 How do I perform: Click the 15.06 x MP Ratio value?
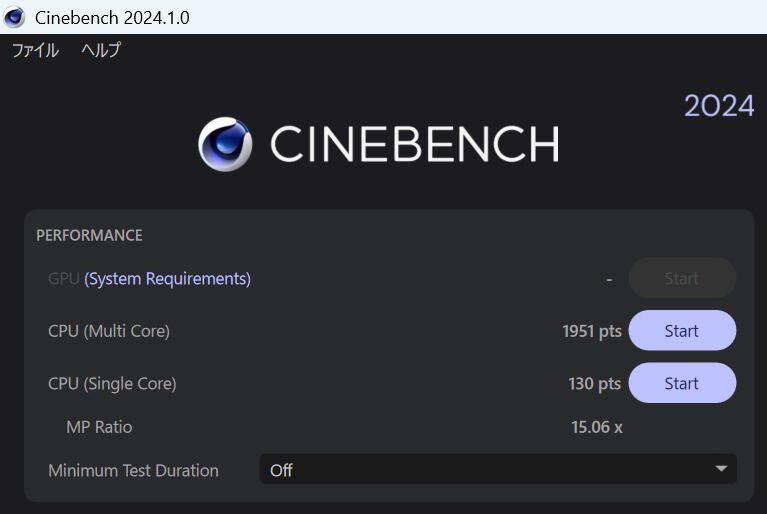597,427
